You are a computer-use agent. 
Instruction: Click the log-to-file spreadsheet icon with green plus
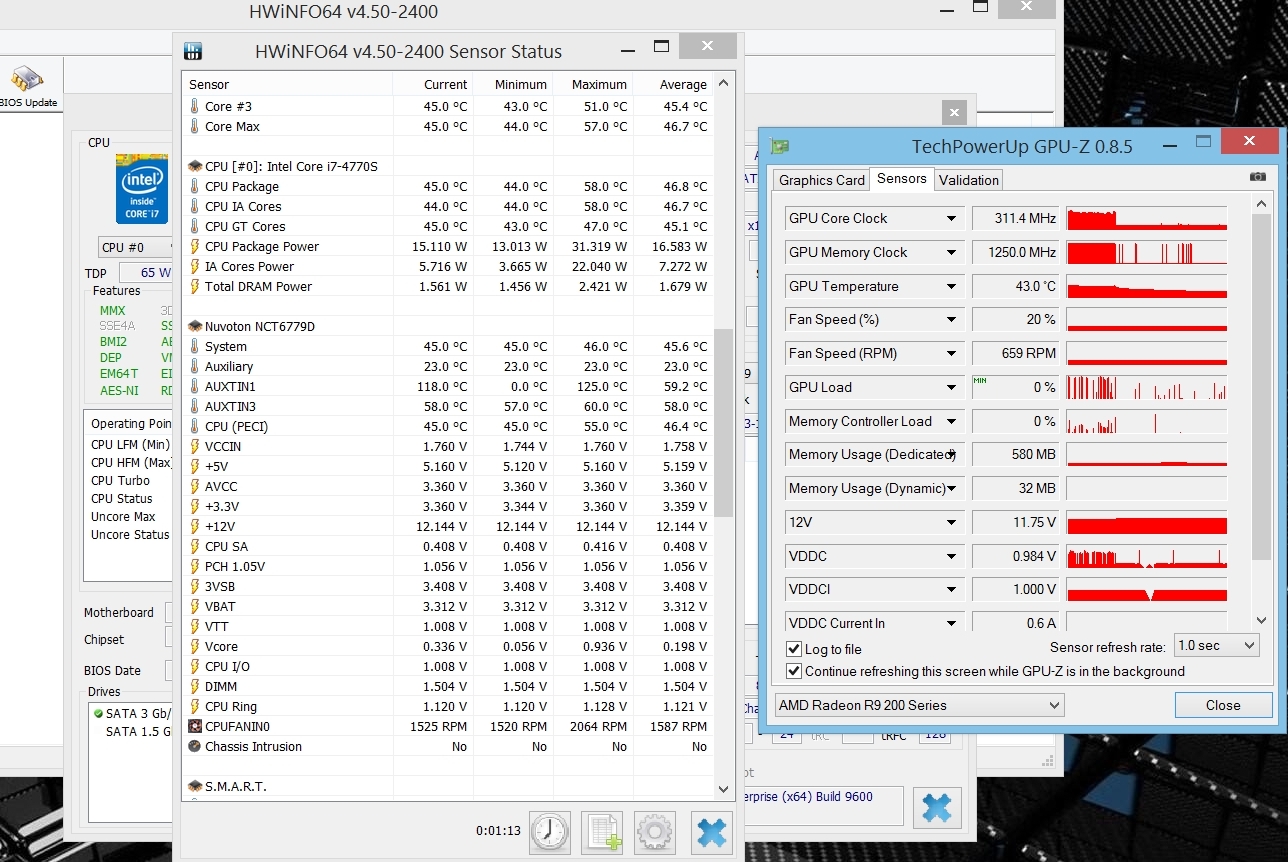[602, 831]
